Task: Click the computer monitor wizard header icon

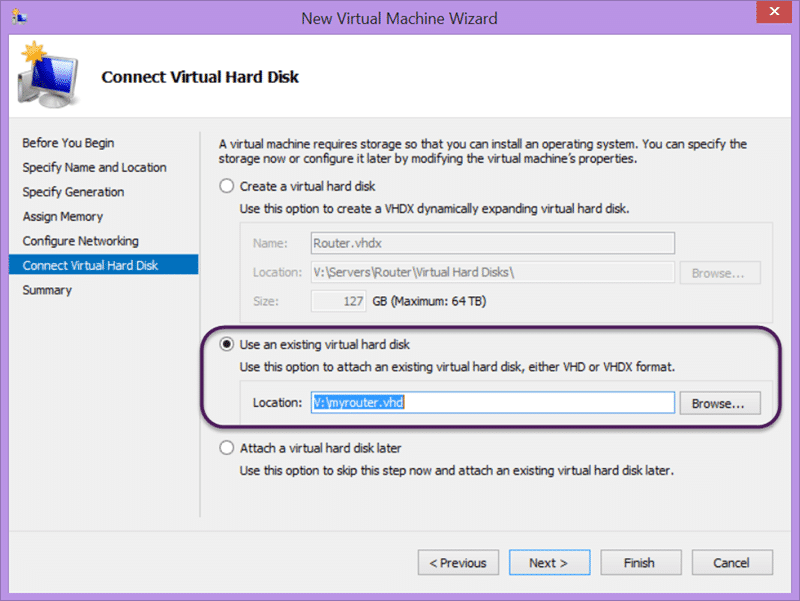Action: point(47,75)
